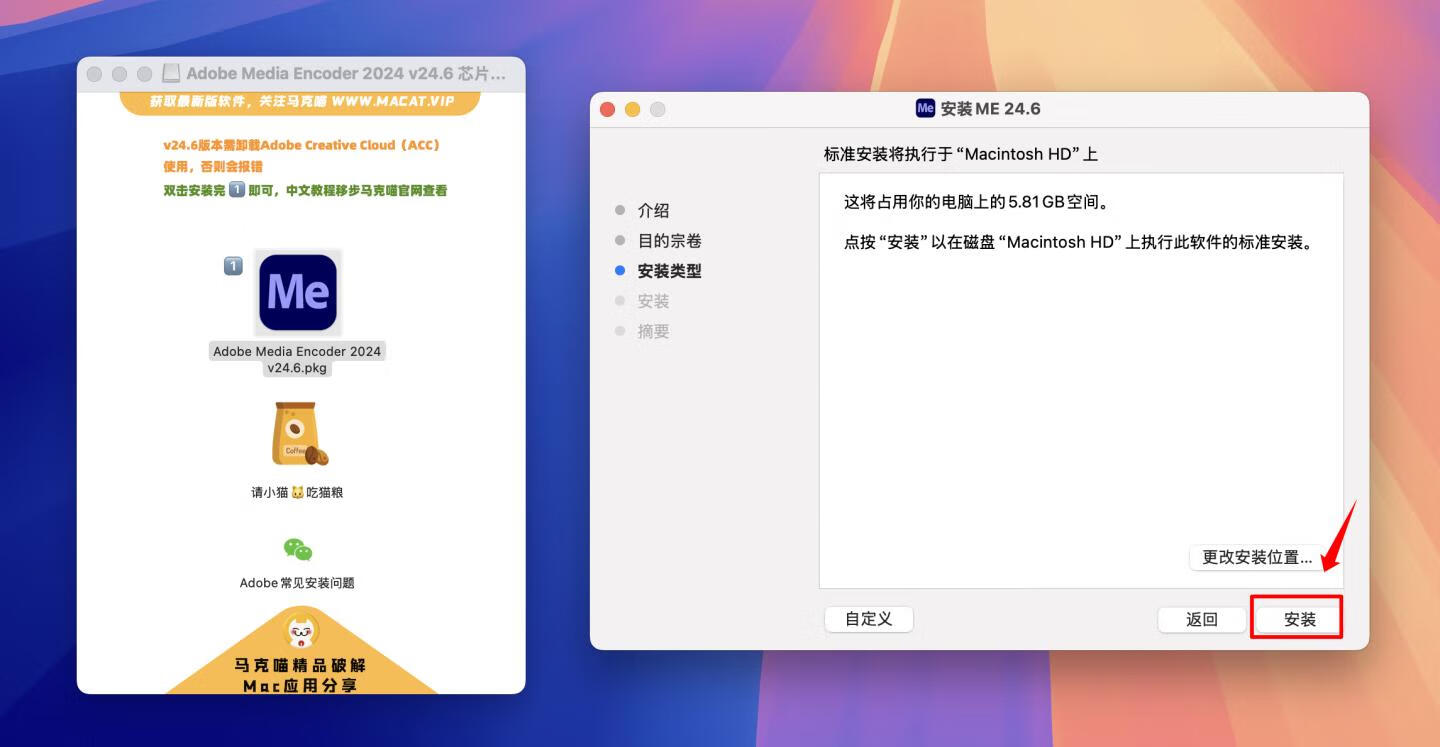Minimize installer window with yellow button
This screenshot has width=1440, height=747.
click(632, 109)
